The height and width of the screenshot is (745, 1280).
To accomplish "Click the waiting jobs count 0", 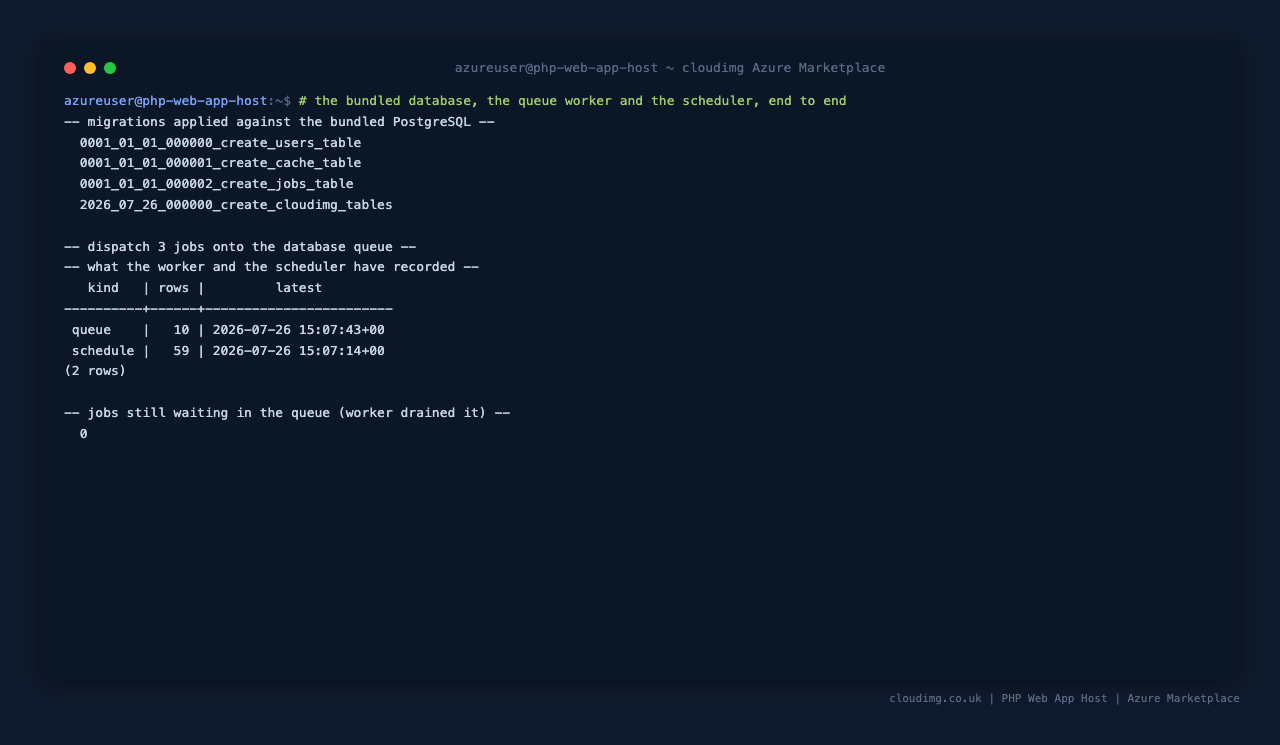I will (x=84, y=434).
